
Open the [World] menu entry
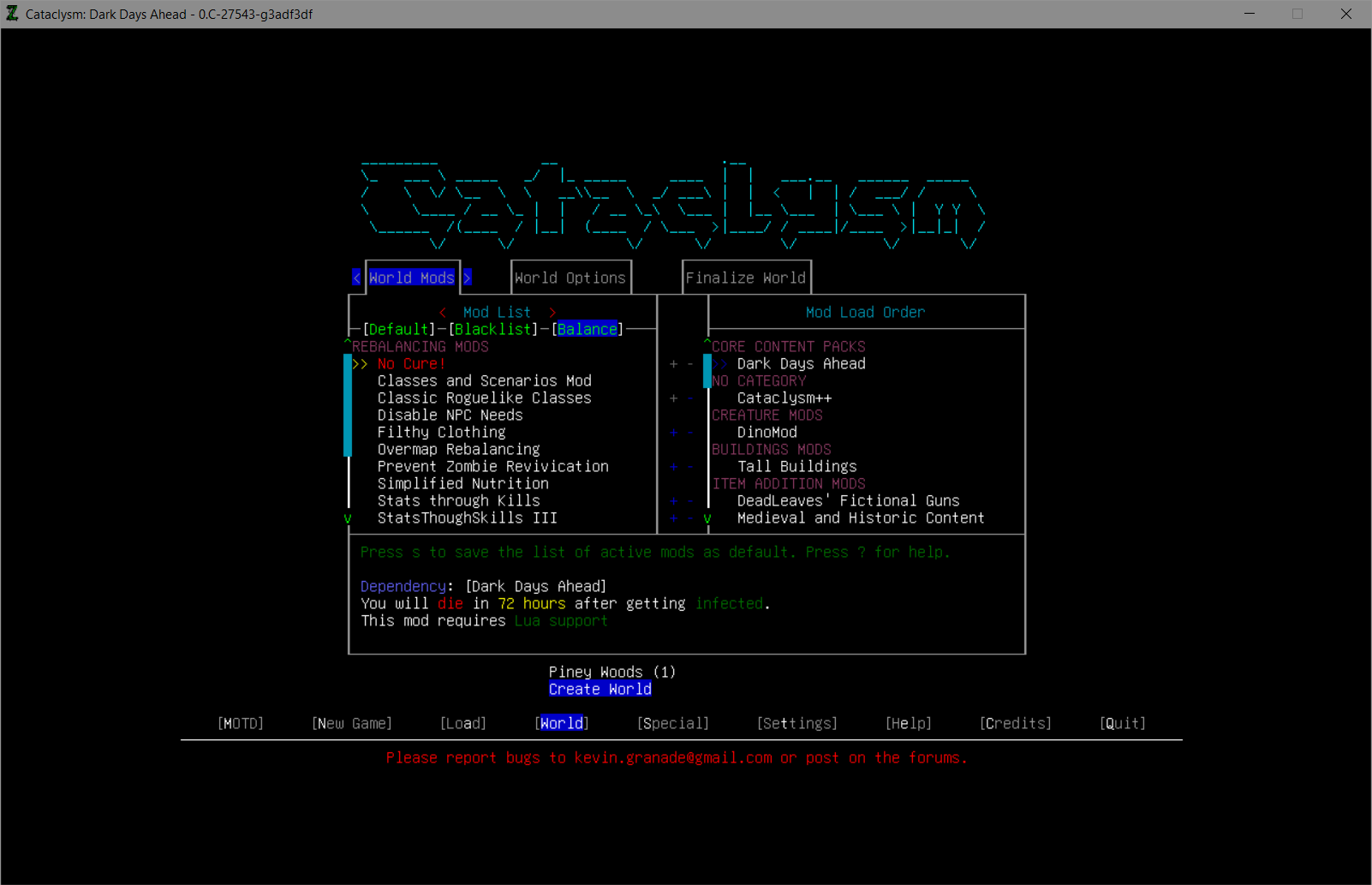562,724
